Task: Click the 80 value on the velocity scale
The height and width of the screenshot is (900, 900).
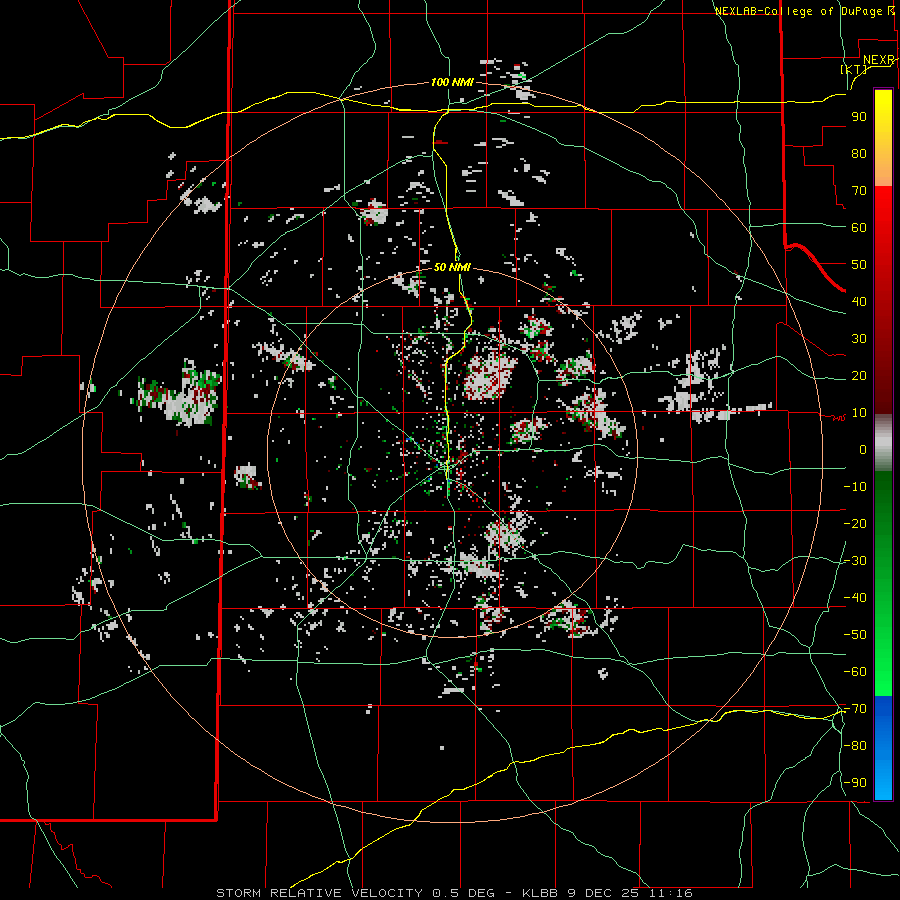Action: click(x=859, y=153)
